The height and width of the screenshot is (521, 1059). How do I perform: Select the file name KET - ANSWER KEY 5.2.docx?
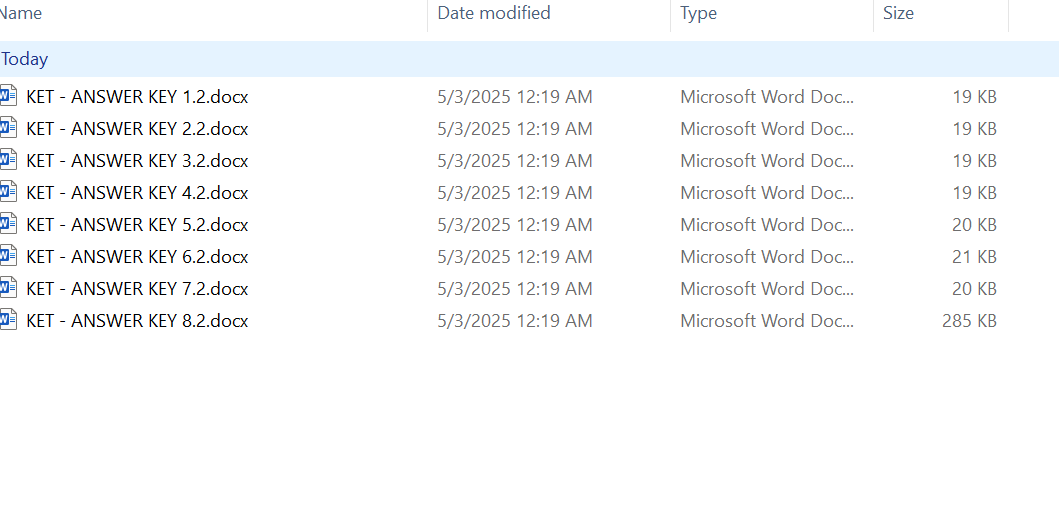[137, 225]
